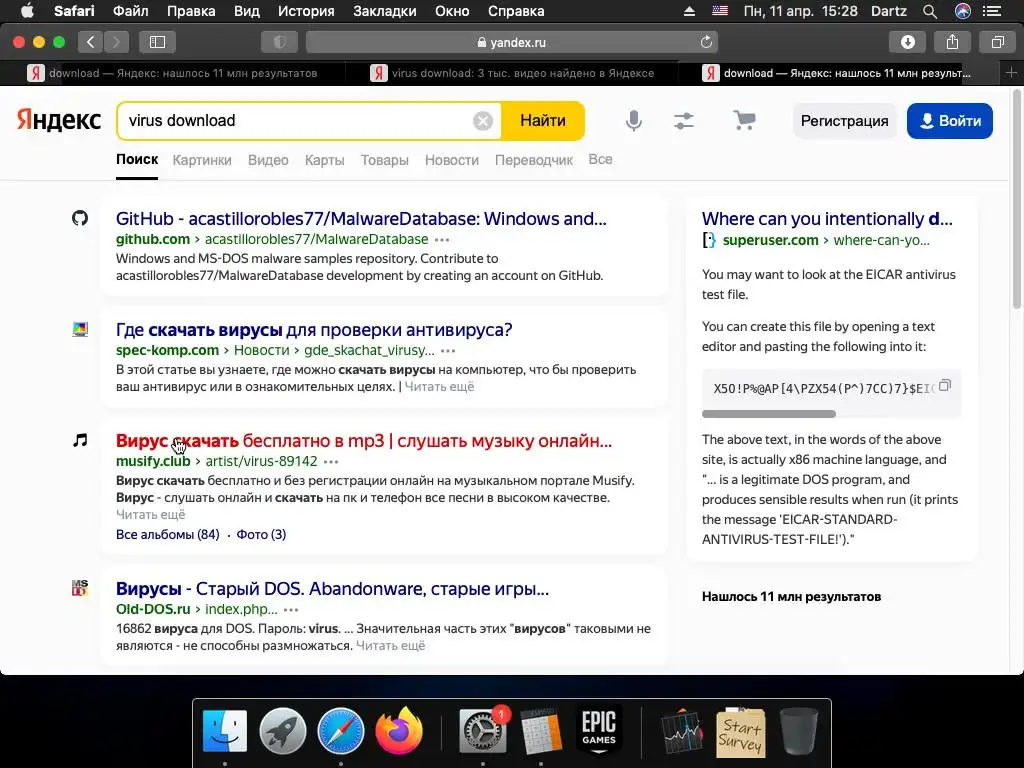Expand spec-komp snippet via Читать ещё
The width and height of the screenshot is (1024, 768).
click(439, 387)
